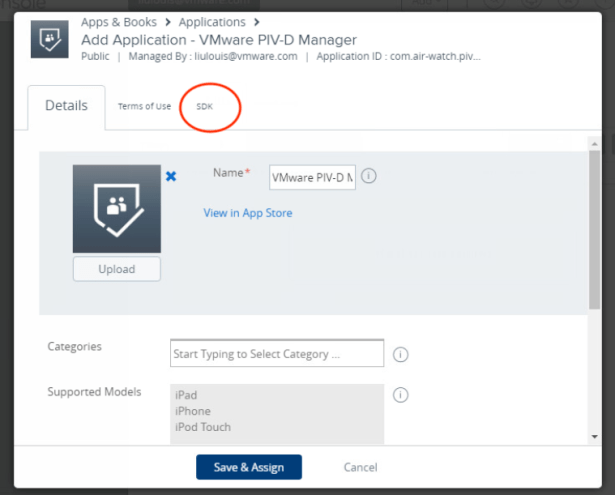Click the Public label in header
The width and height of the screenshot is (615, 495).
(x=95, y=56)
